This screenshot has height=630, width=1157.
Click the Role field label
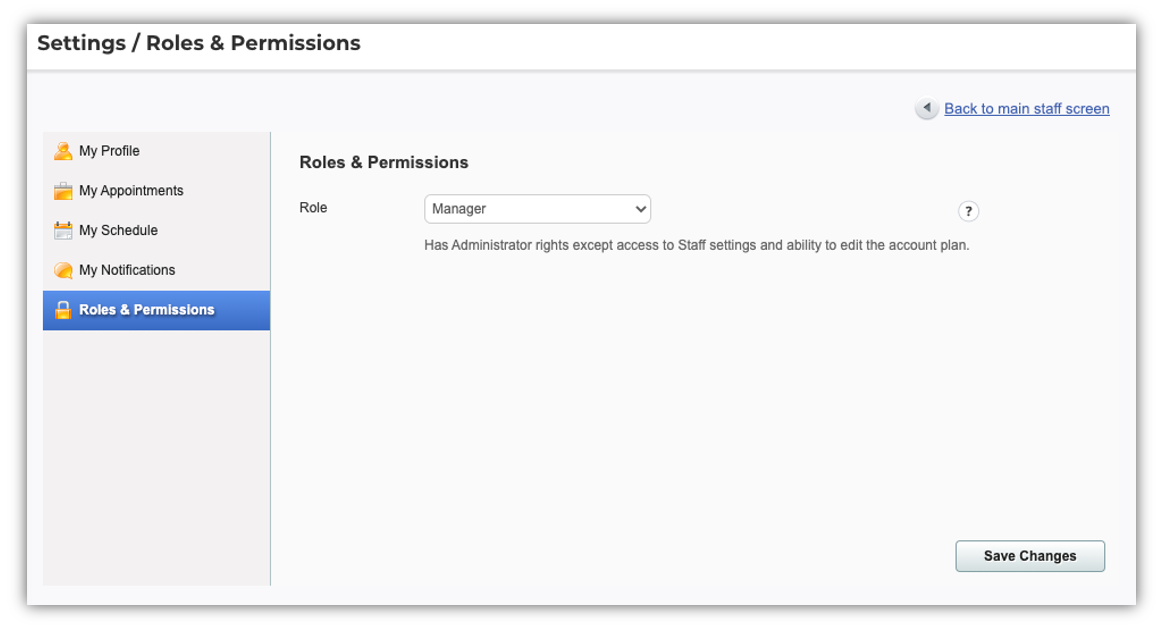313,208
